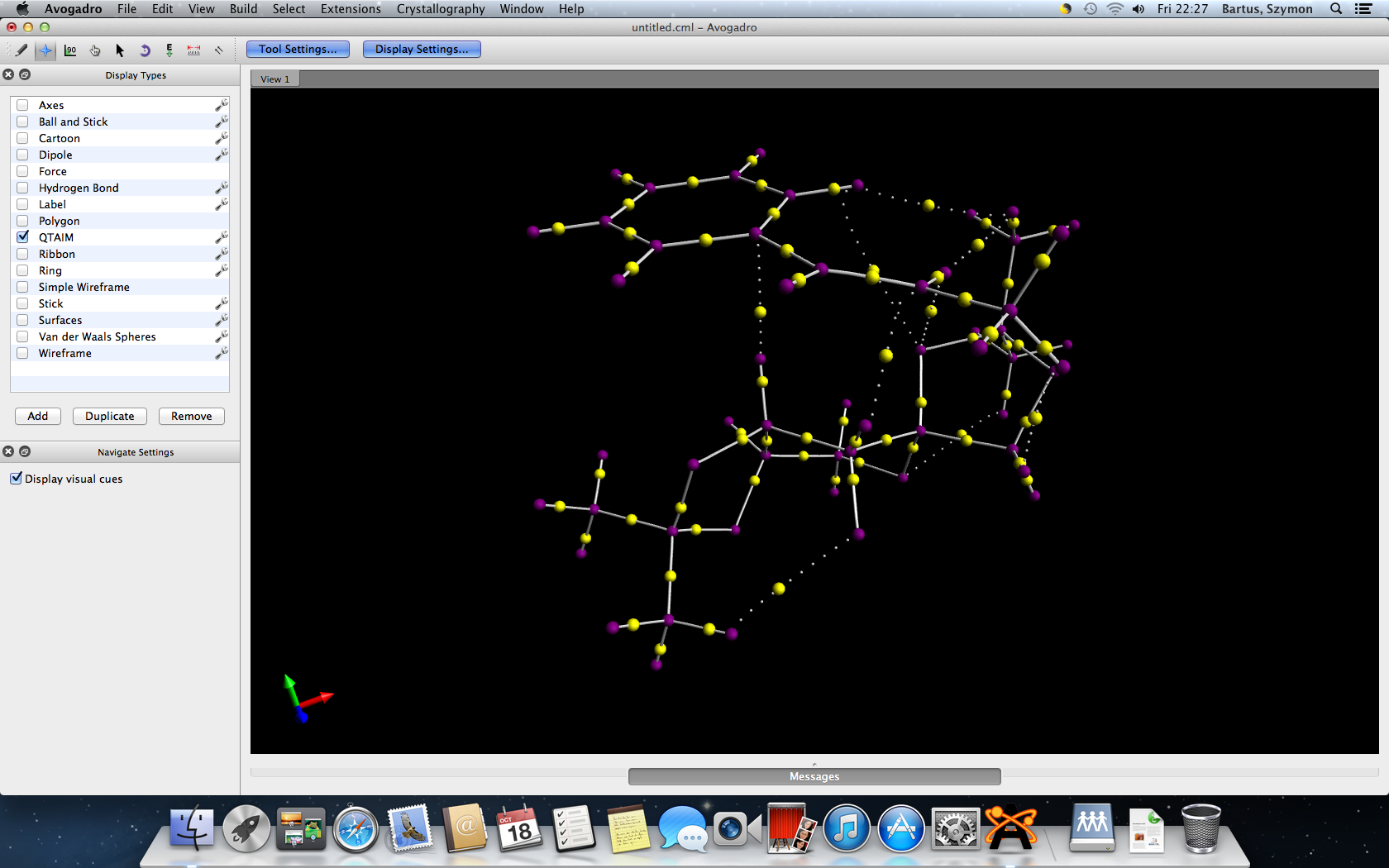
Task: Enable Hydrogen Bond display
Action: 22,188
